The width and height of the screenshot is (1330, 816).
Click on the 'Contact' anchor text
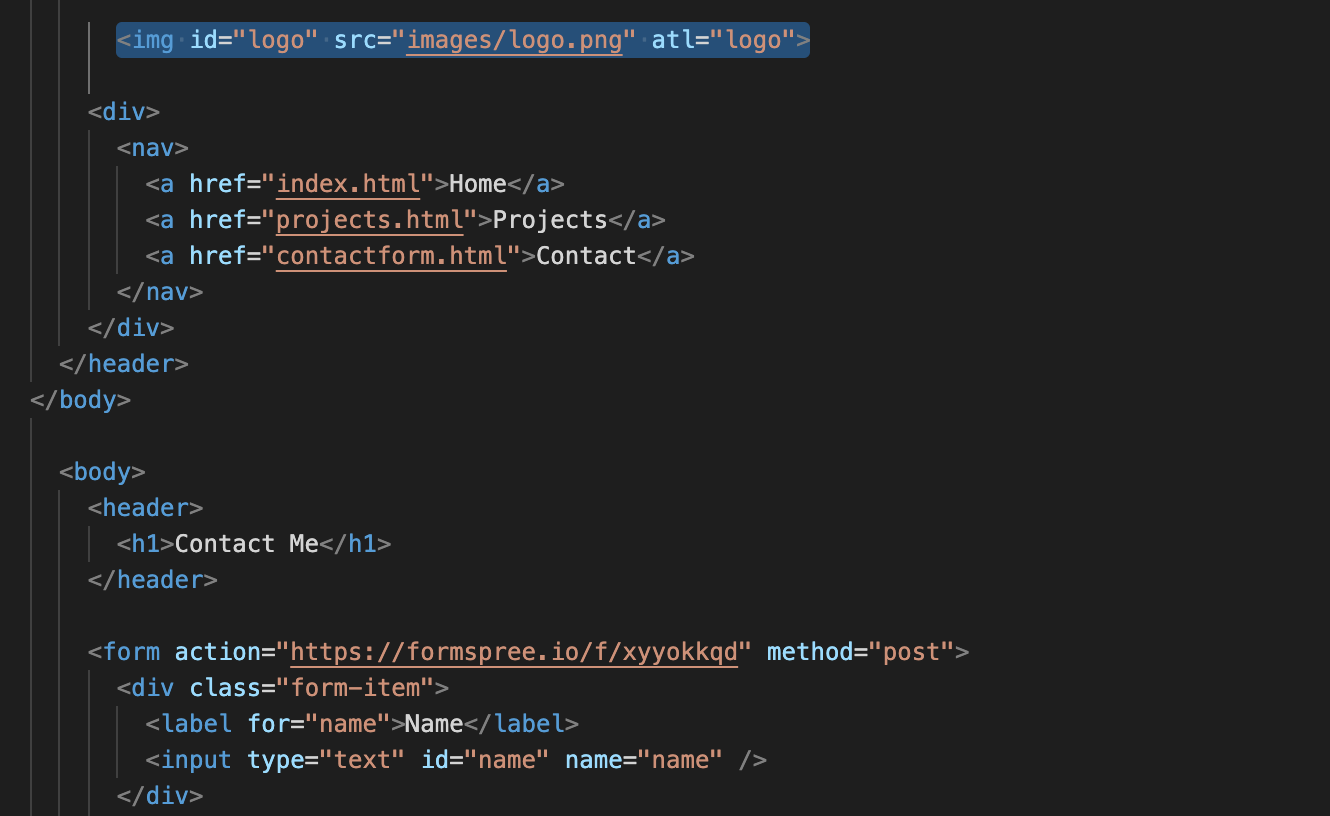(586, 256)
